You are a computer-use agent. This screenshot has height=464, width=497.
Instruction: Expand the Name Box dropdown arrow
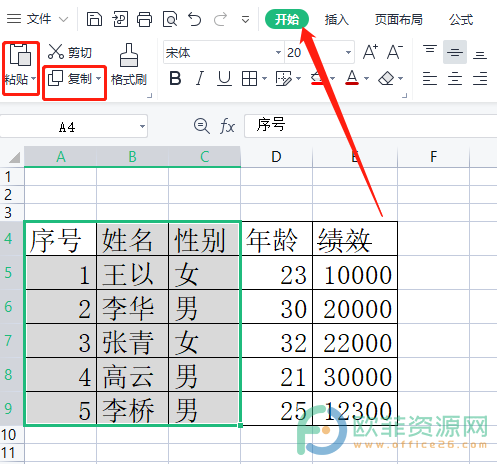[x=142, y=127]
